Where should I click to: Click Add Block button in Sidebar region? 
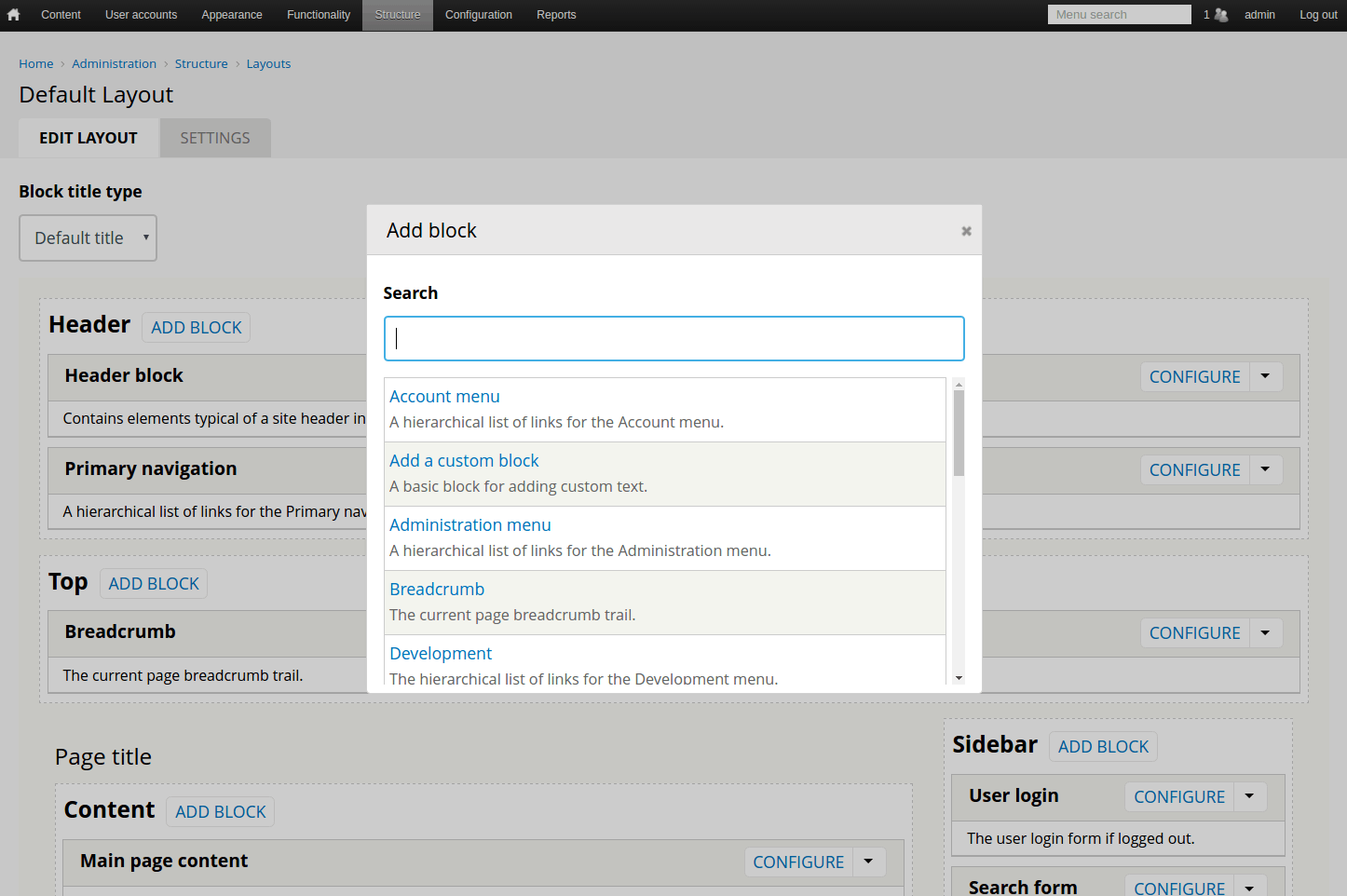tap(1103, 747)
